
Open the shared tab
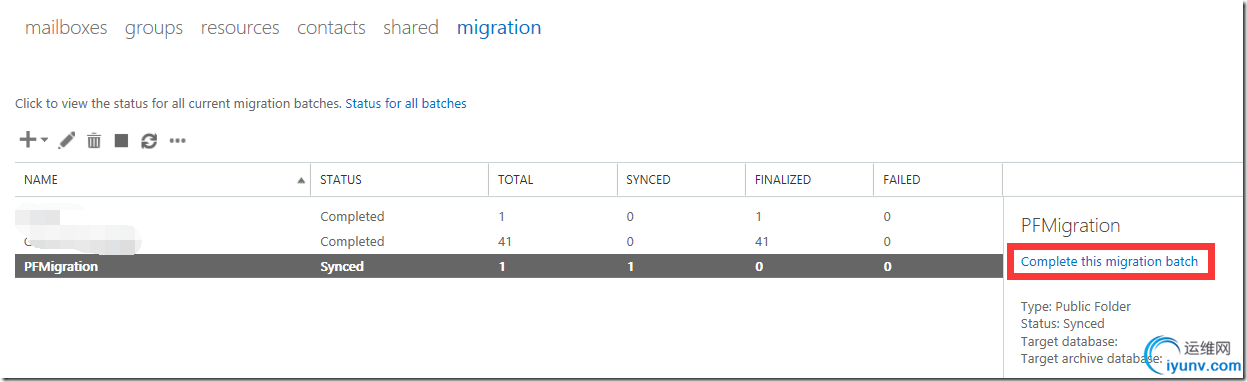click(411, 28)
